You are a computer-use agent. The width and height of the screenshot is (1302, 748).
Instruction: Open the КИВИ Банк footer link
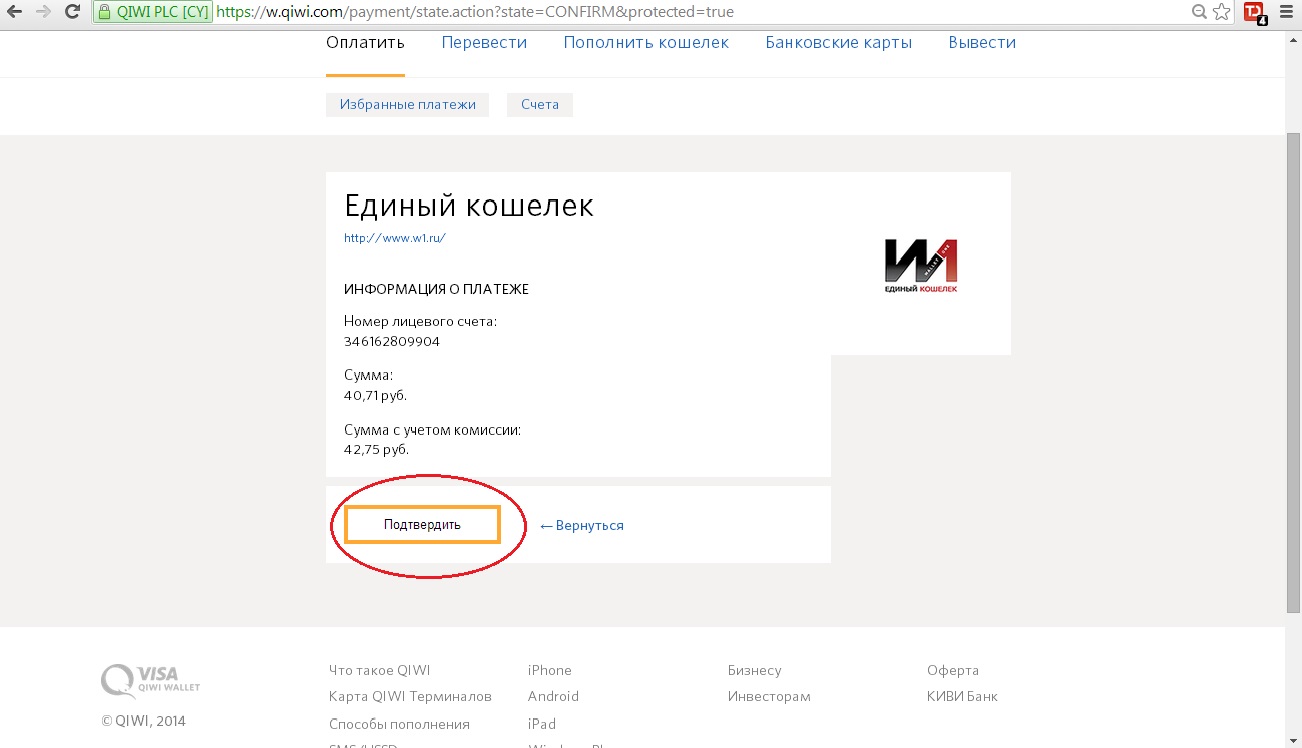962,696
